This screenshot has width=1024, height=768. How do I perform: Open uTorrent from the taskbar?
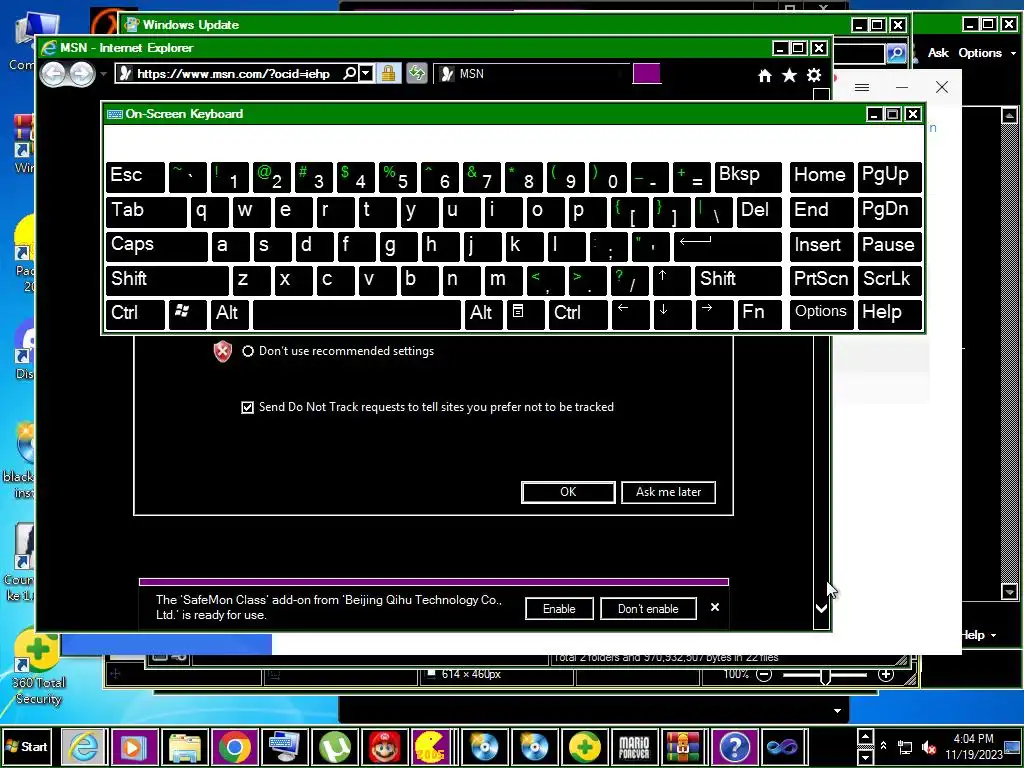(335, 746)
